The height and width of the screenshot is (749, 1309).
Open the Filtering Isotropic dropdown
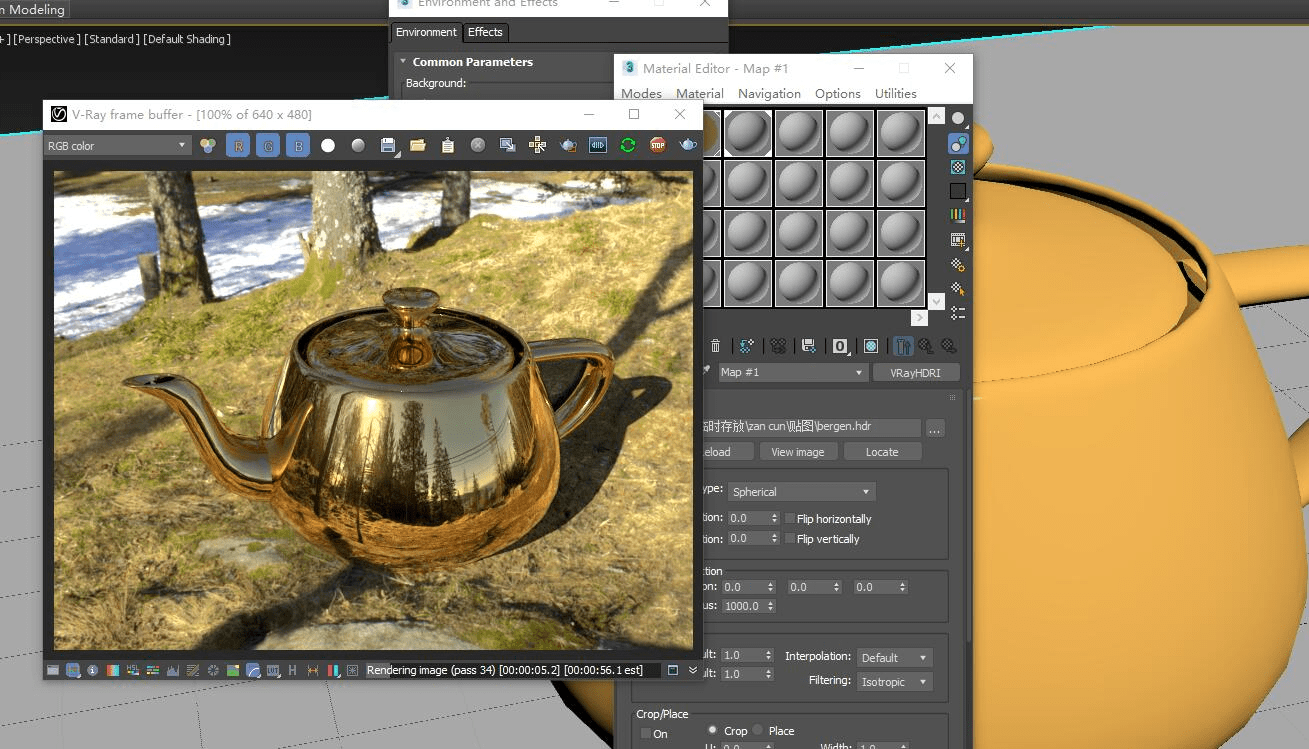pos(895,681)
